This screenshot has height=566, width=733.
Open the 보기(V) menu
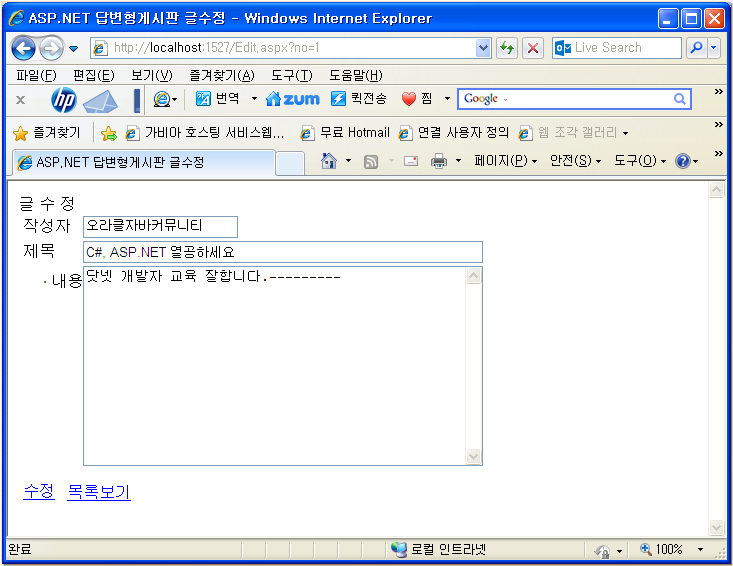coord(151,75)
